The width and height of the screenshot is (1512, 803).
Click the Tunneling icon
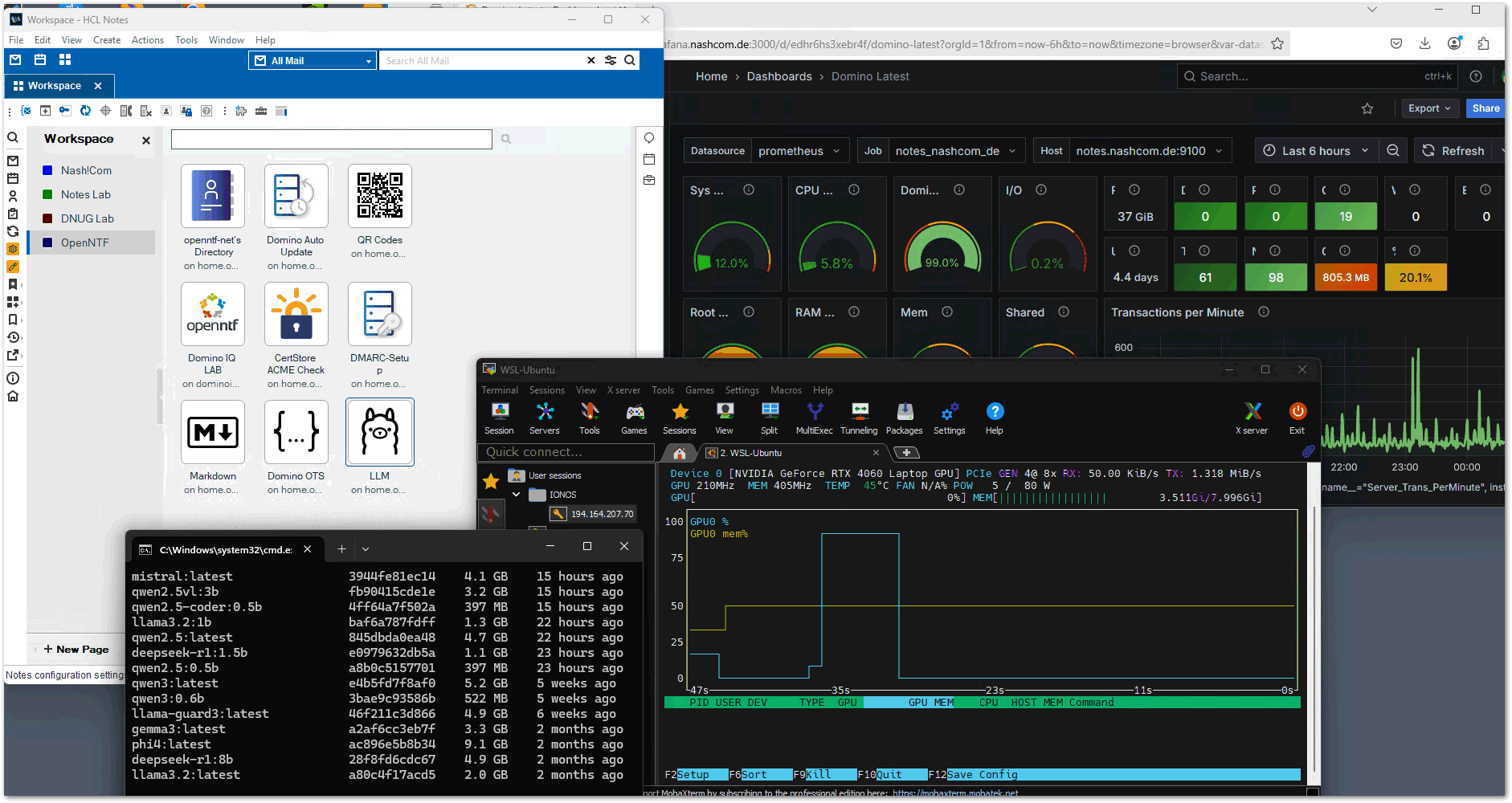860,418
